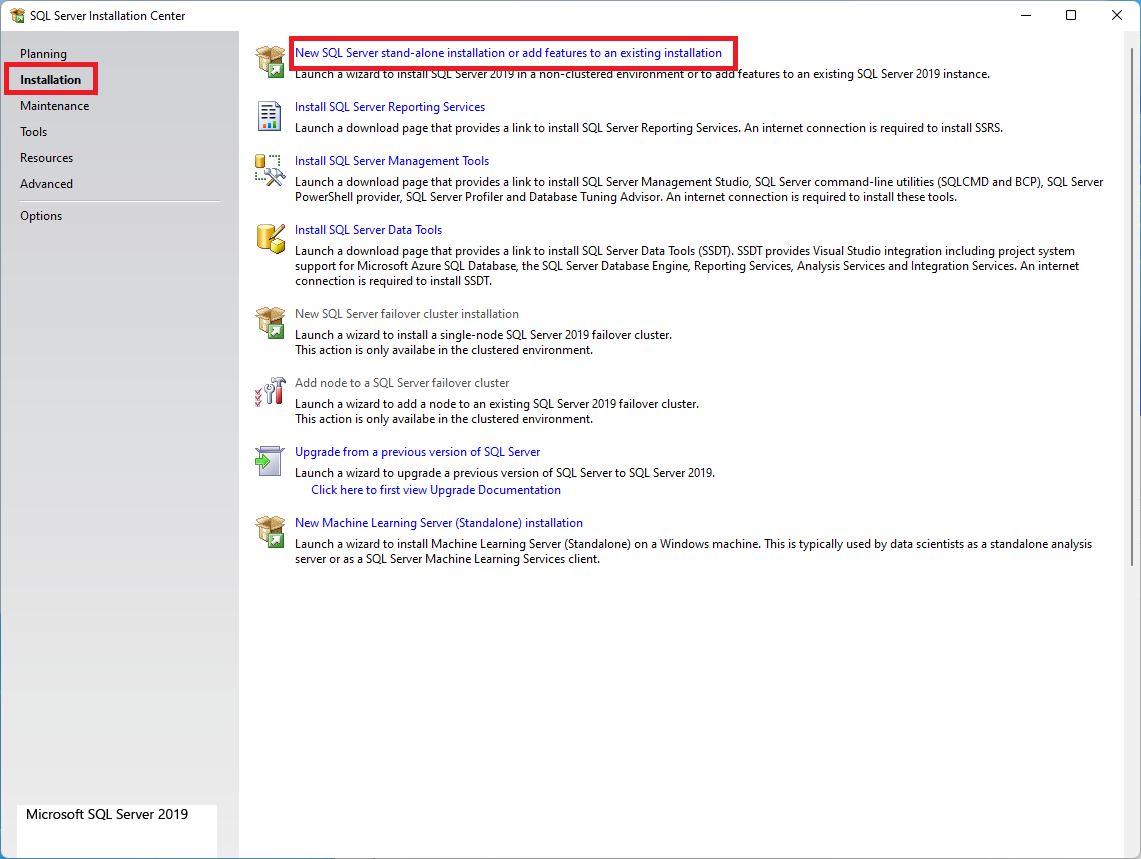This screenshot has width=1141, height=859.
Task: Open the Advanced section
Action: 47,183
